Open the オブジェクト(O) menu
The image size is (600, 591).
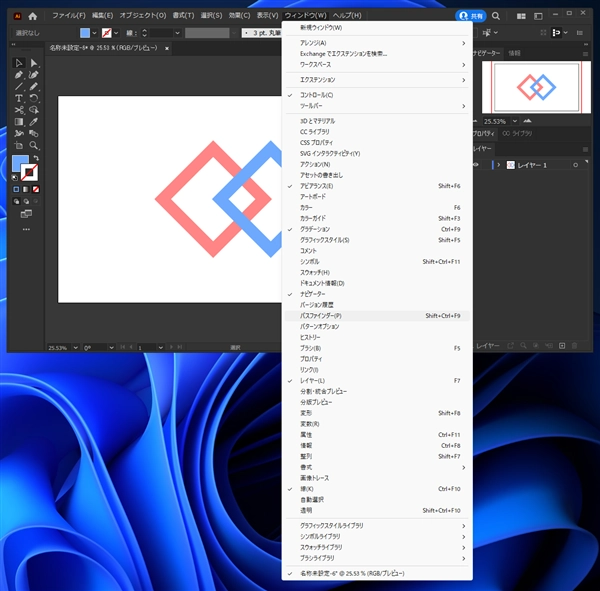[143, 16]
